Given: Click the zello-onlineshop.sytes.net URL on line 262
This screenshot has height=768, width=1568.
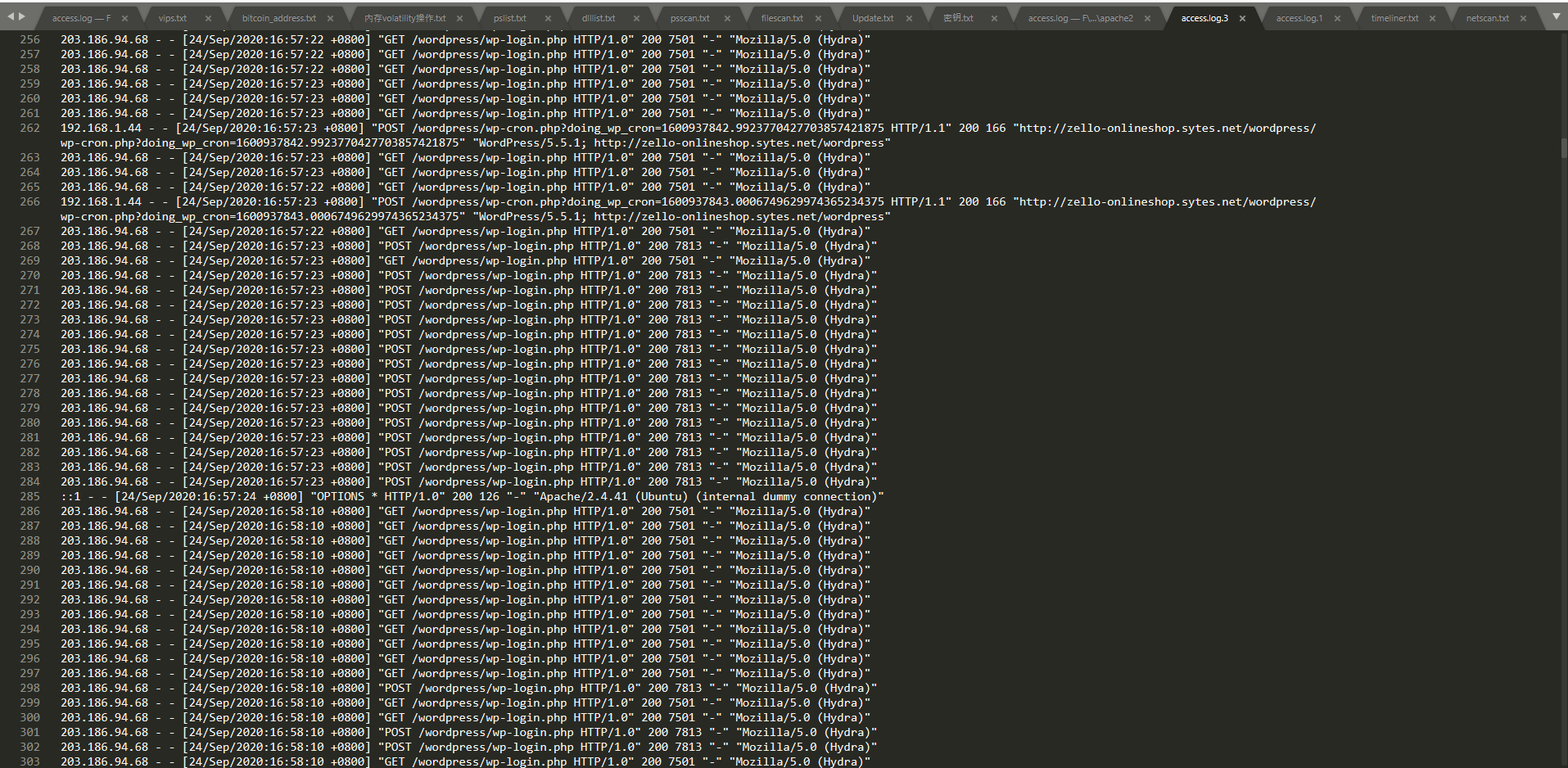Looking at the screenshot, I should [1168, 128].
